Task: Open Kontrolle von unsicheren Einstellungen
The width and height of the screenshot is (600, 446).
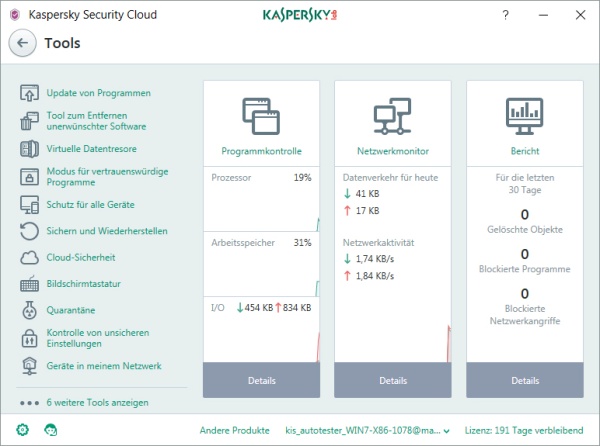Action: (98, 338)
